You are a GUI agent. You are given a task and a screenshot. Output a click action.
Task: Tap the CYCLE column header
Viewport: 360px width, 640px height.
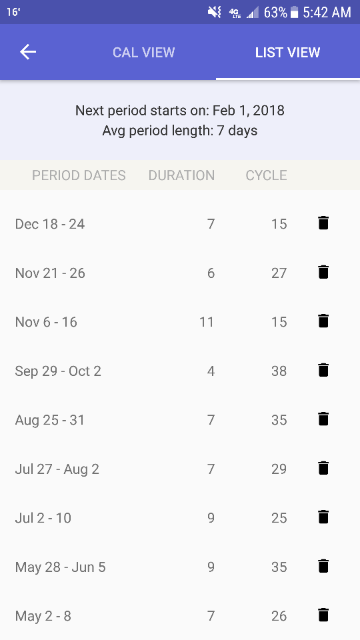click(x=266, y=175)
